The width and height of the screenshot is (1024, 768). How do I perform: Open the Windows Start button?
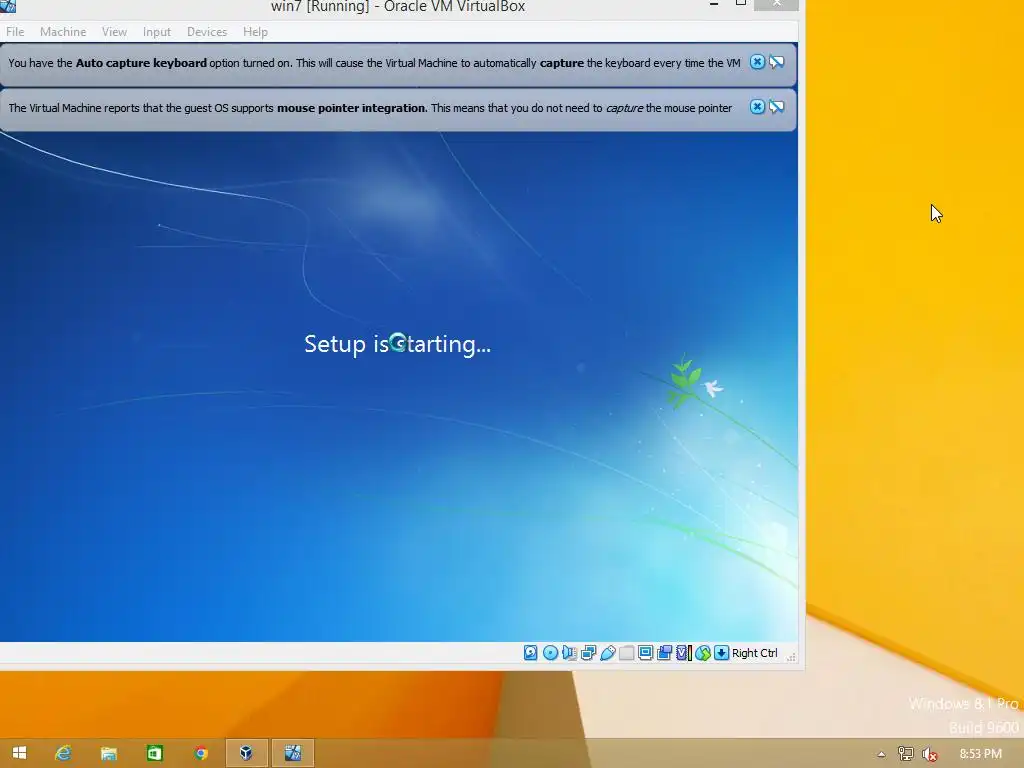click(x=19, y=753)
